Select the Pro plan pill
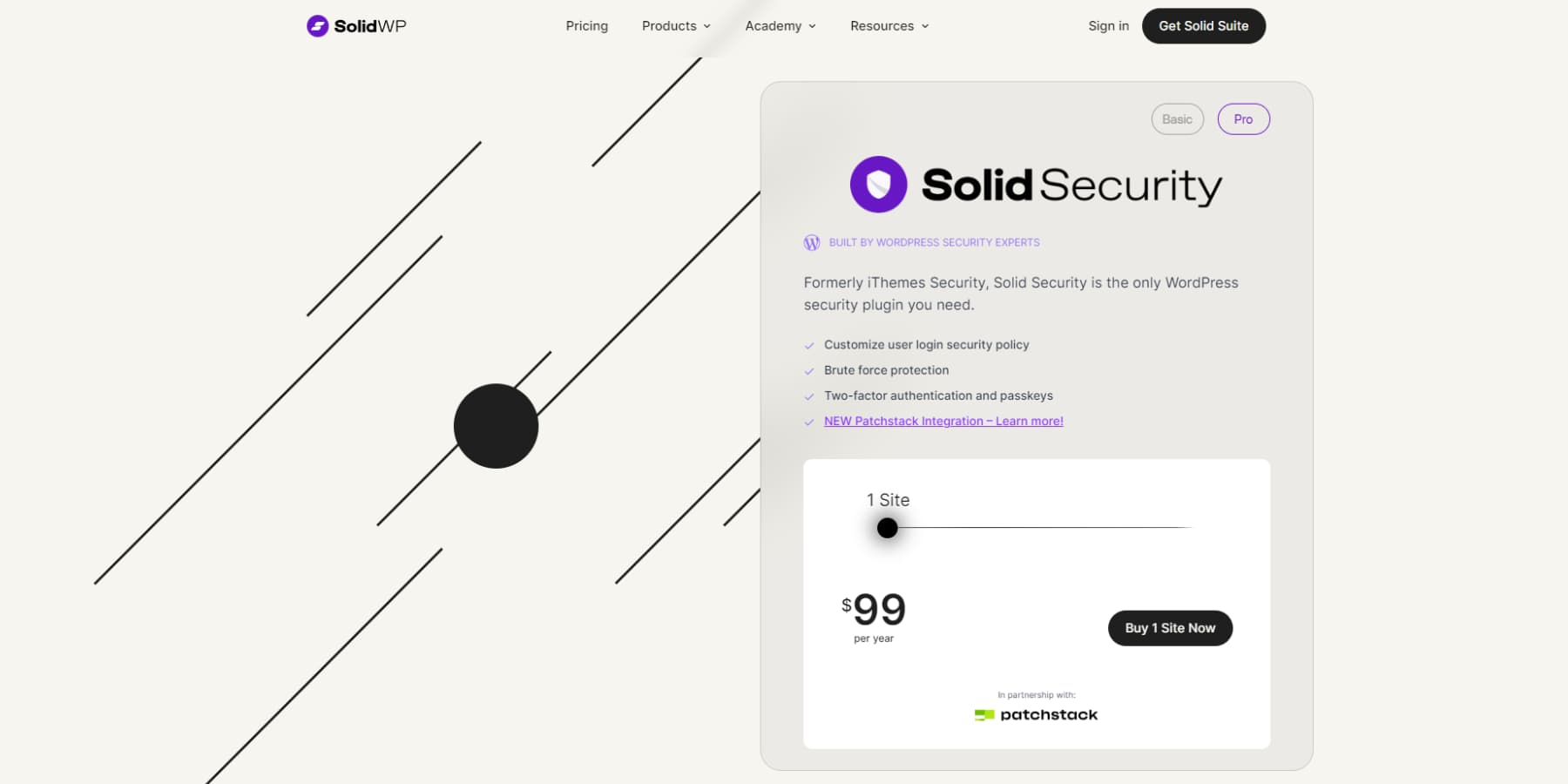The width and height of the screenshot is (1568, 784). (x=1243, y=118)
